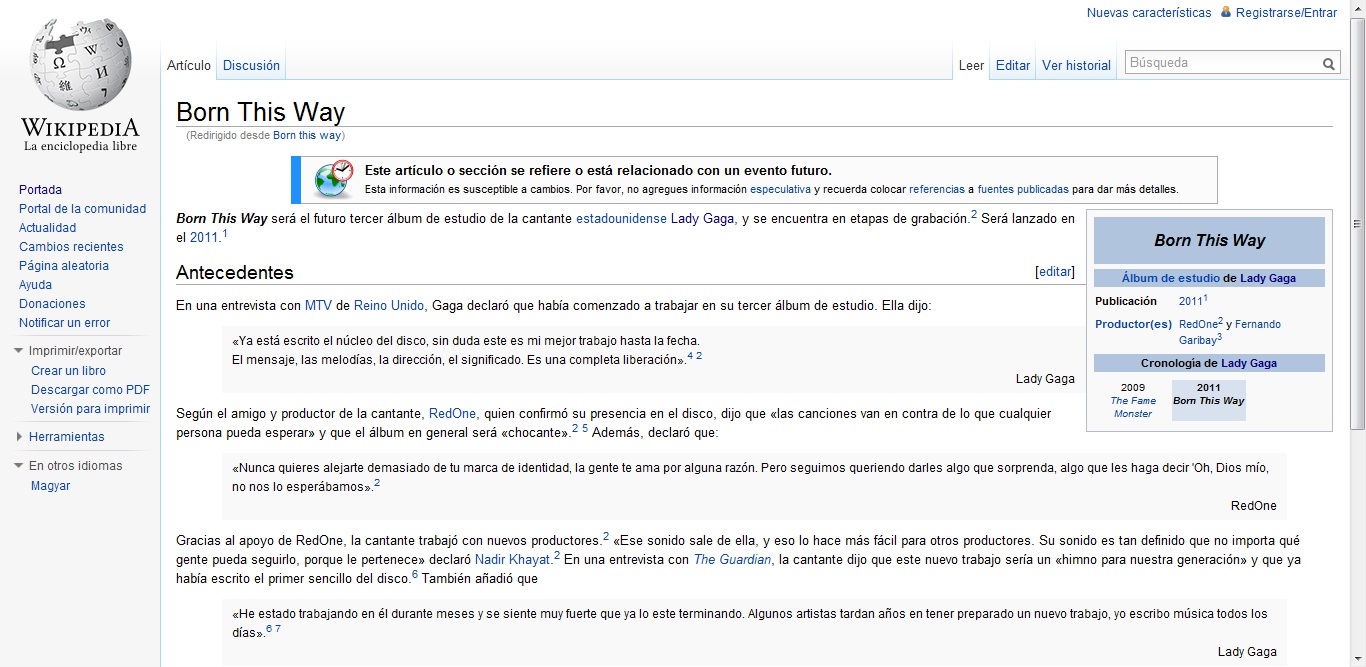Viewport: 1366px width, 667px height.
Task: Switch to Magyar language version
Action: [50, 486]
